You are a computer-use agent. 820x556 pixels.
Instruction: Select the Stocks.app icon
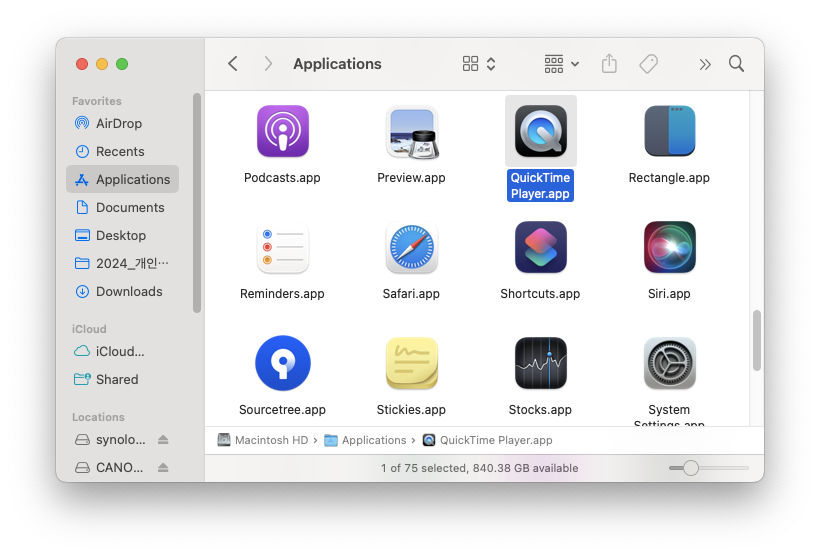[540, 363]
